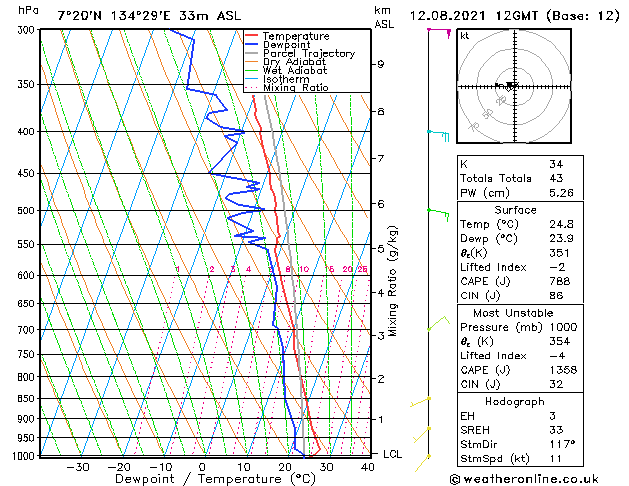Click the 'Dry Adiabat' legend label

pyautogui.click(x=294, y=62)
